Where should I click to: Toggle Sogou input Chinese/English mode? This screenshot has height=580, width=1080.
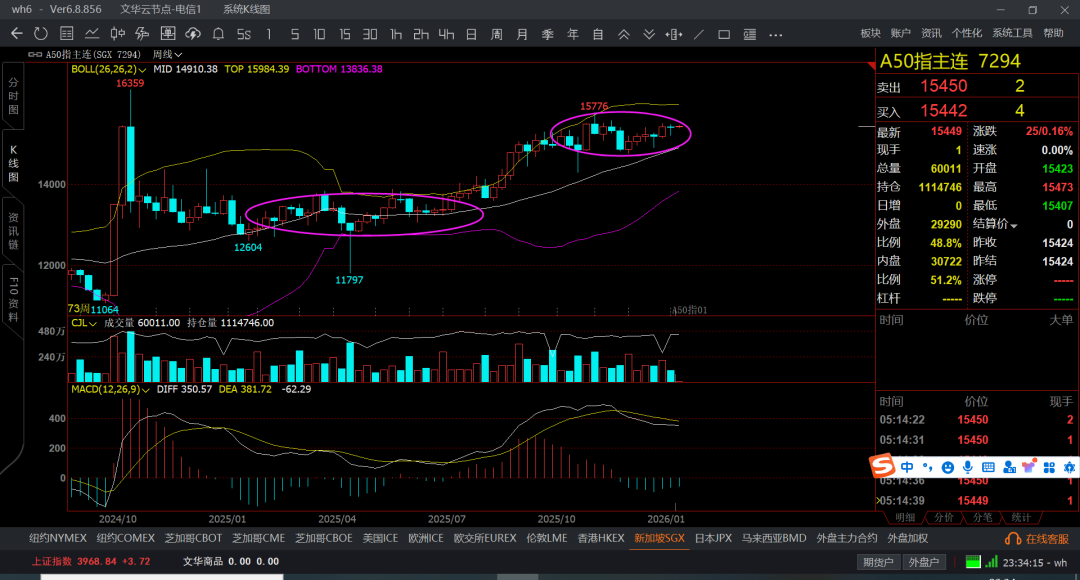907,467
